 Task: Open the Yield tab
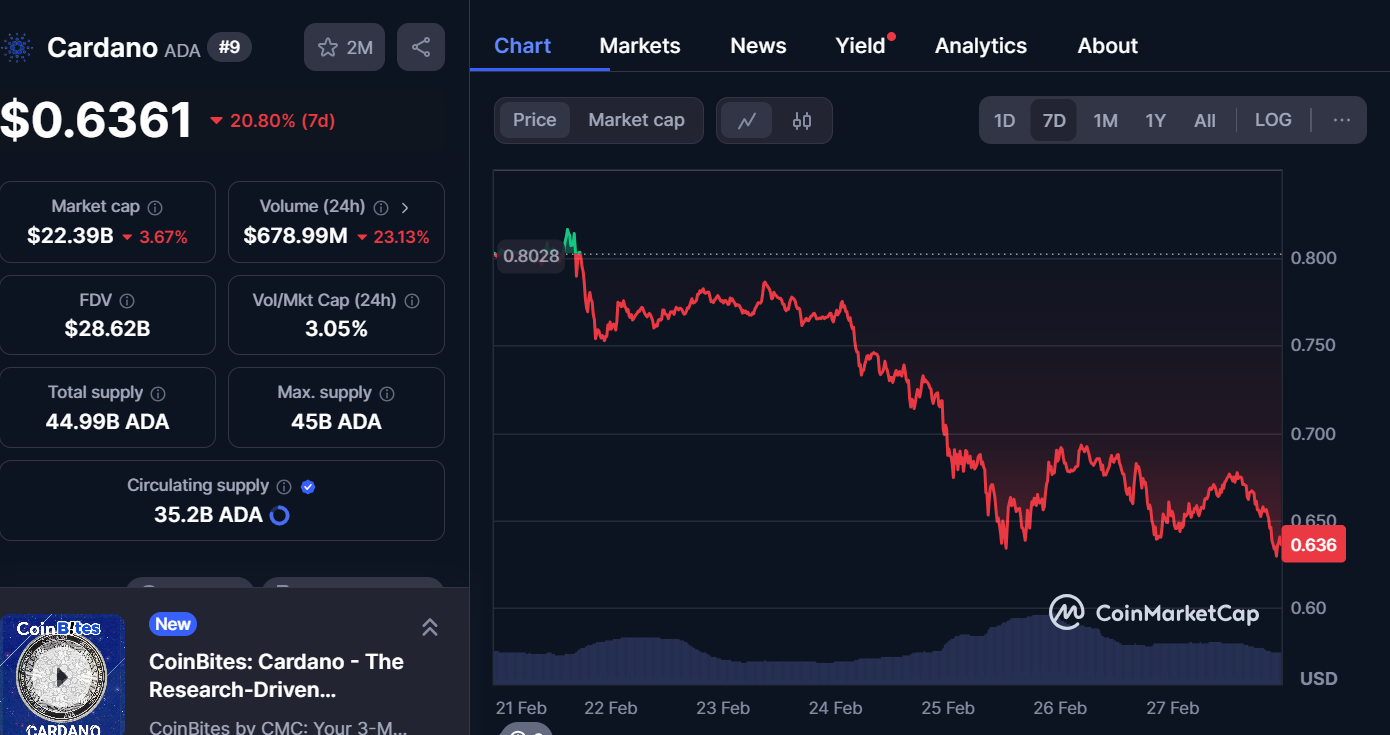pos(861,46)
